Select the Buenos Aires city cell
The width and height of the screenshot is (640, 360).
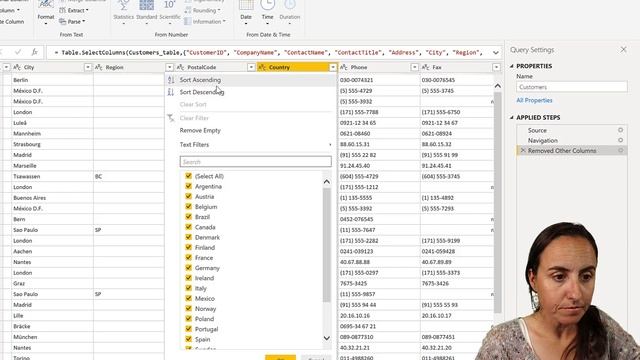52,198
